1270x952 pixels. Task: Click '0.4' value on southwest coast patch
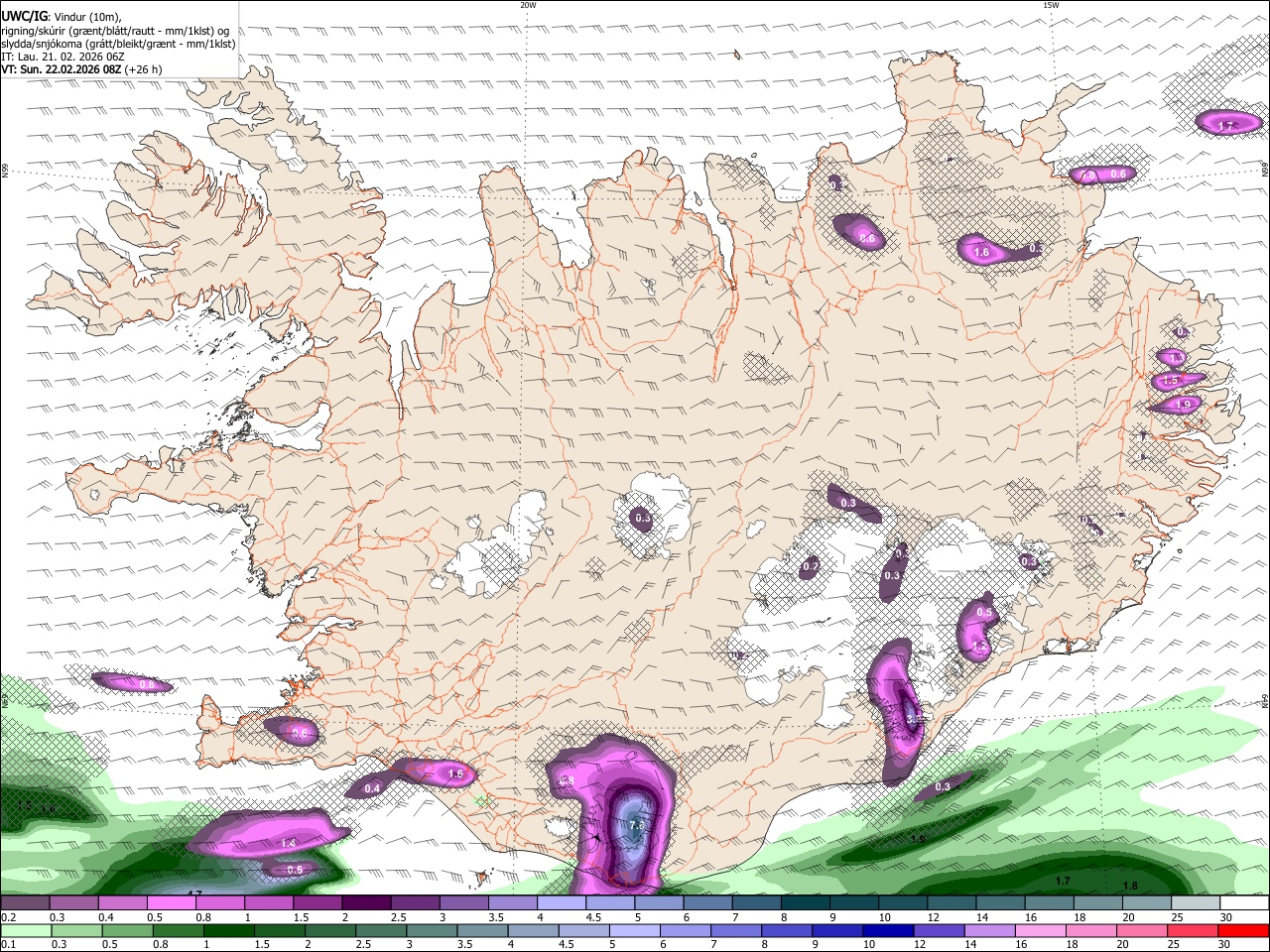pyautogui.click(x=372, y=788)
